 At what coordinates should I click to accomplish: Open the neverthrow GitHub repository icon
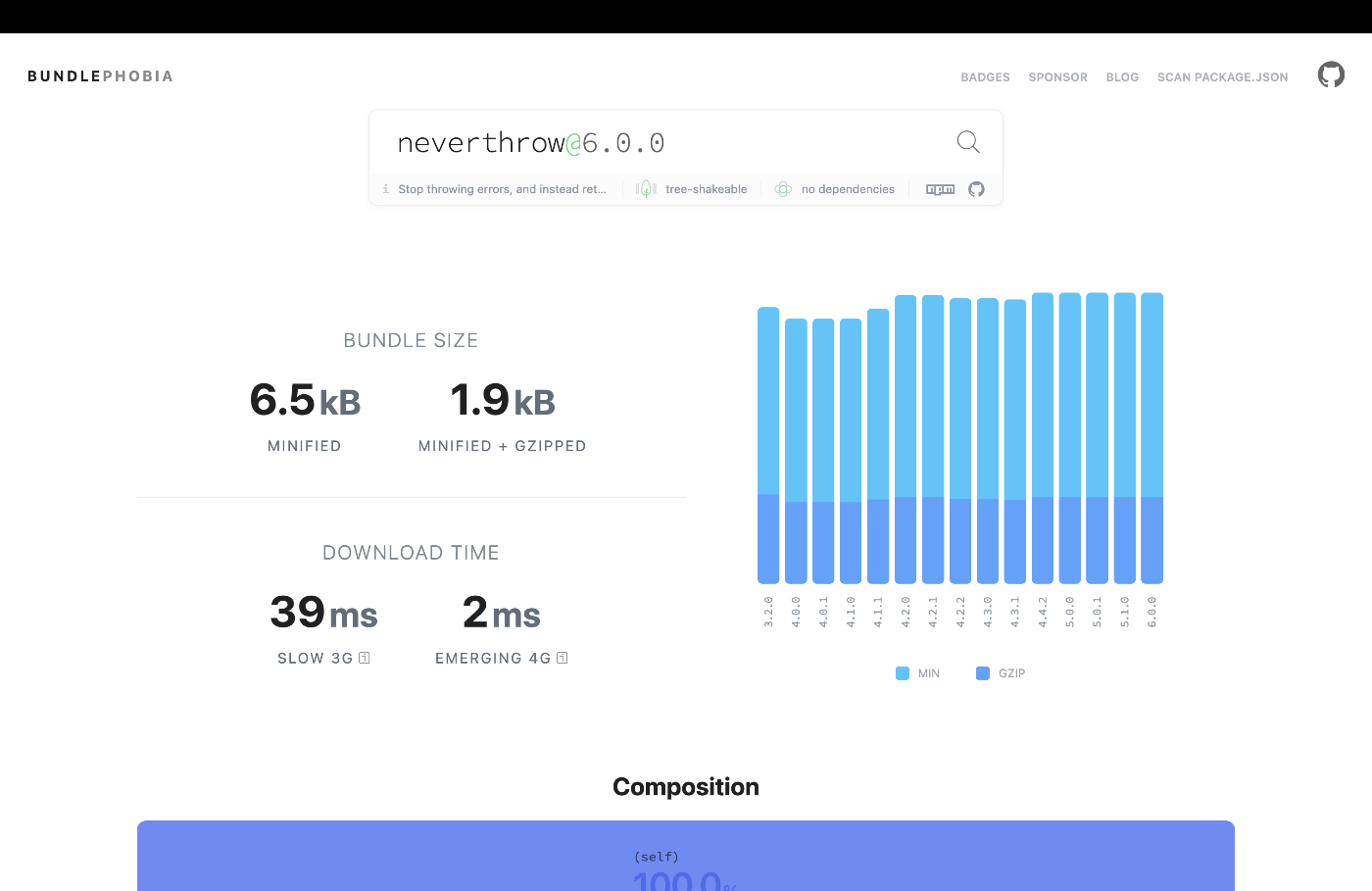[976, 189]
